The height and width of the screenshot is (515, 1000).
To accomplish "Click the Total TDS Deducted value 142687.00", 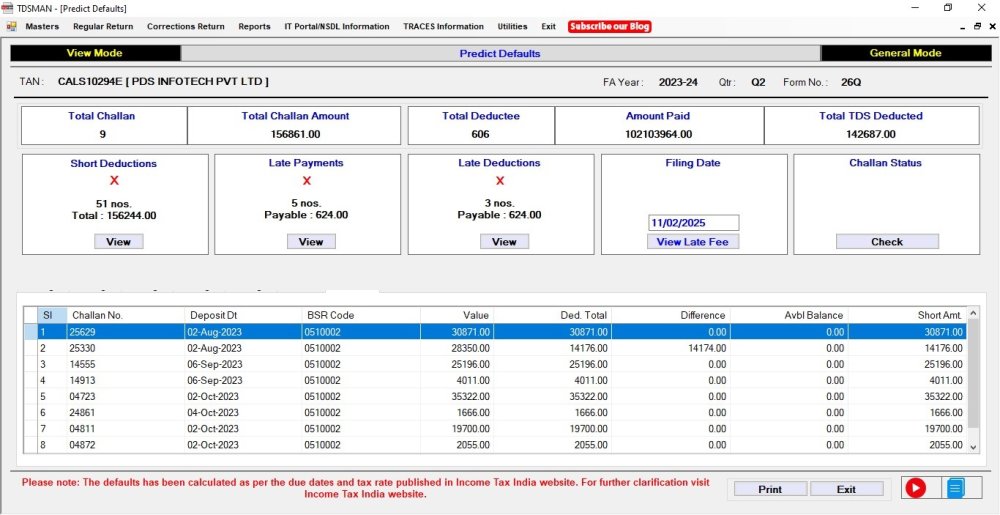I will tap(871, 134).
